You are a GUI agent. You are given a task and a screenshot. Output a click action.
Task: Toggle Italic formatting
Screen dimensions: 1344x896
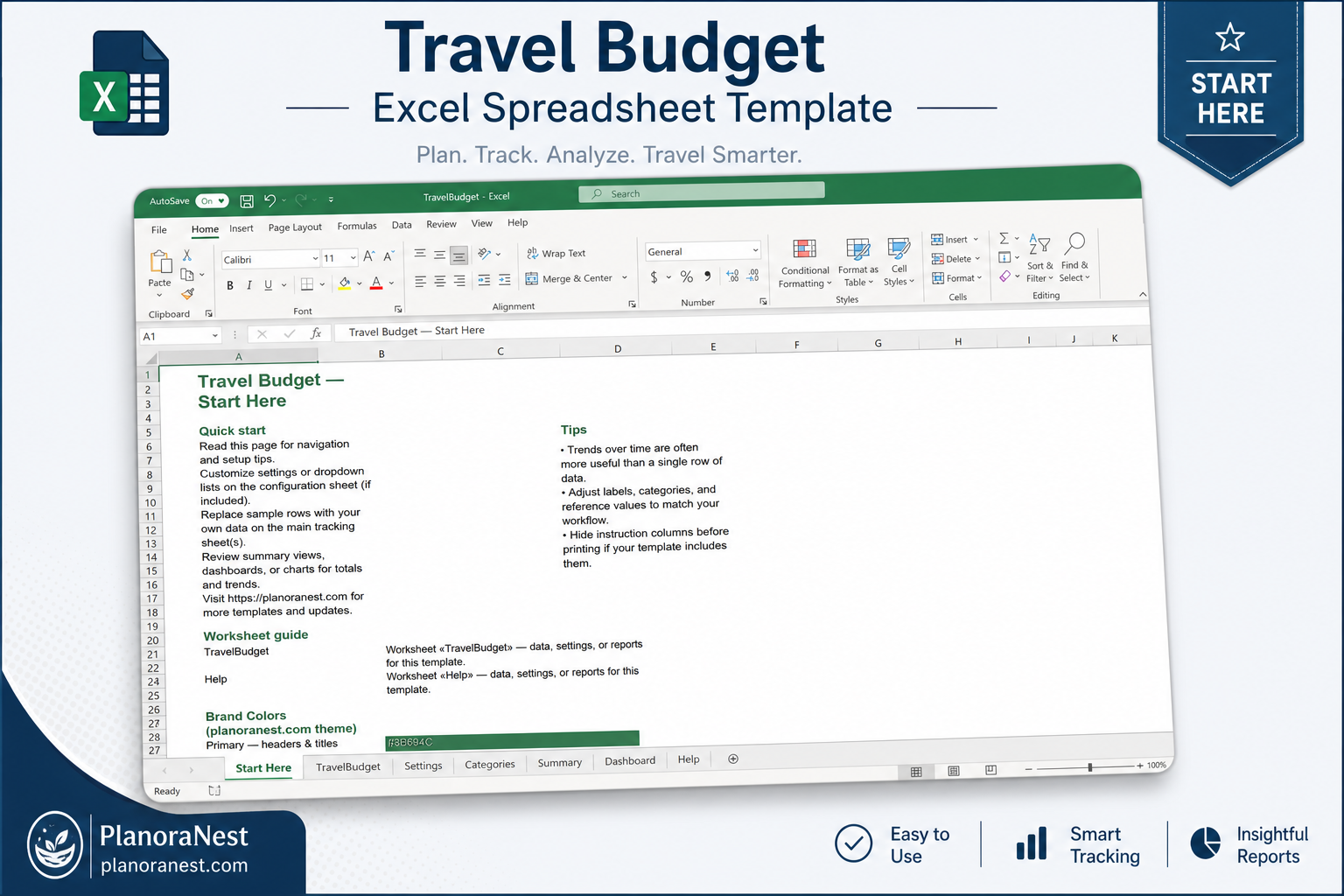click(249, 285)
